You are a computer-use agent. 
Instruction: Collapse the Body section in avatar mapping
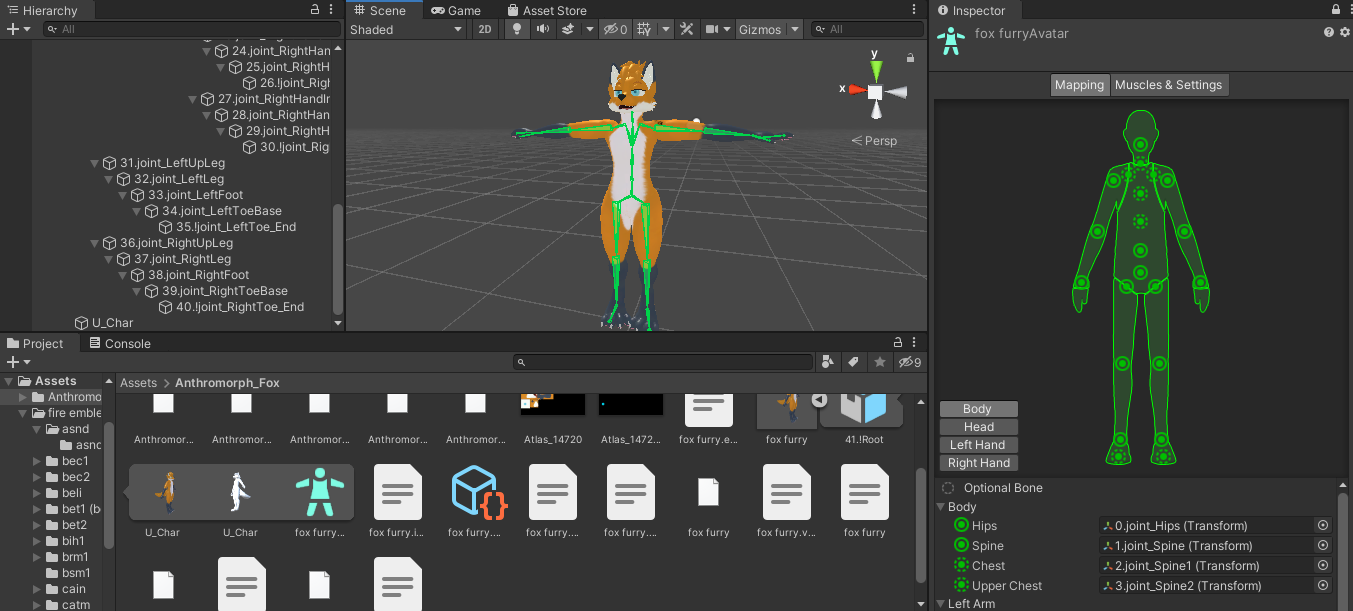pos(941,507)
